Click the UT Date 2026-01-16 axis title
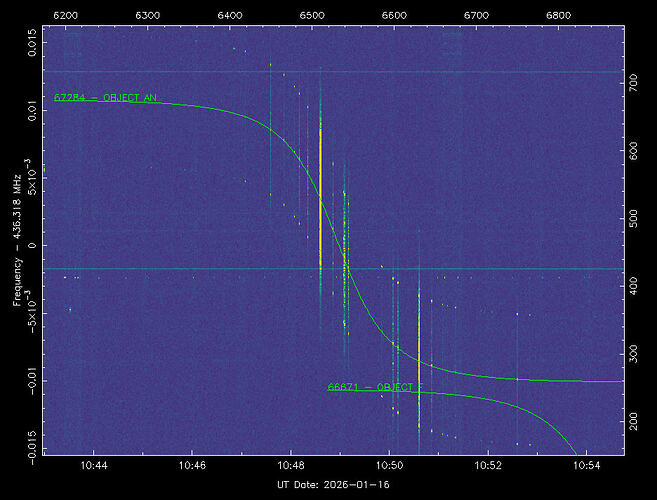 pyautogui.click(x=333, y=485)
